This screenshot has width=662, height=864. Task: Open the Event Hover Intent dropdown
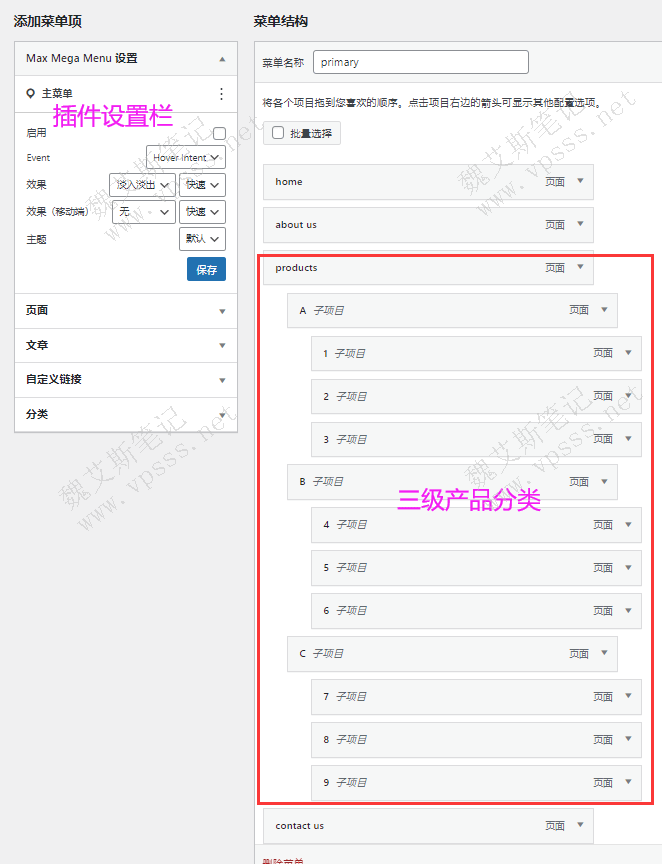(186, 158)
